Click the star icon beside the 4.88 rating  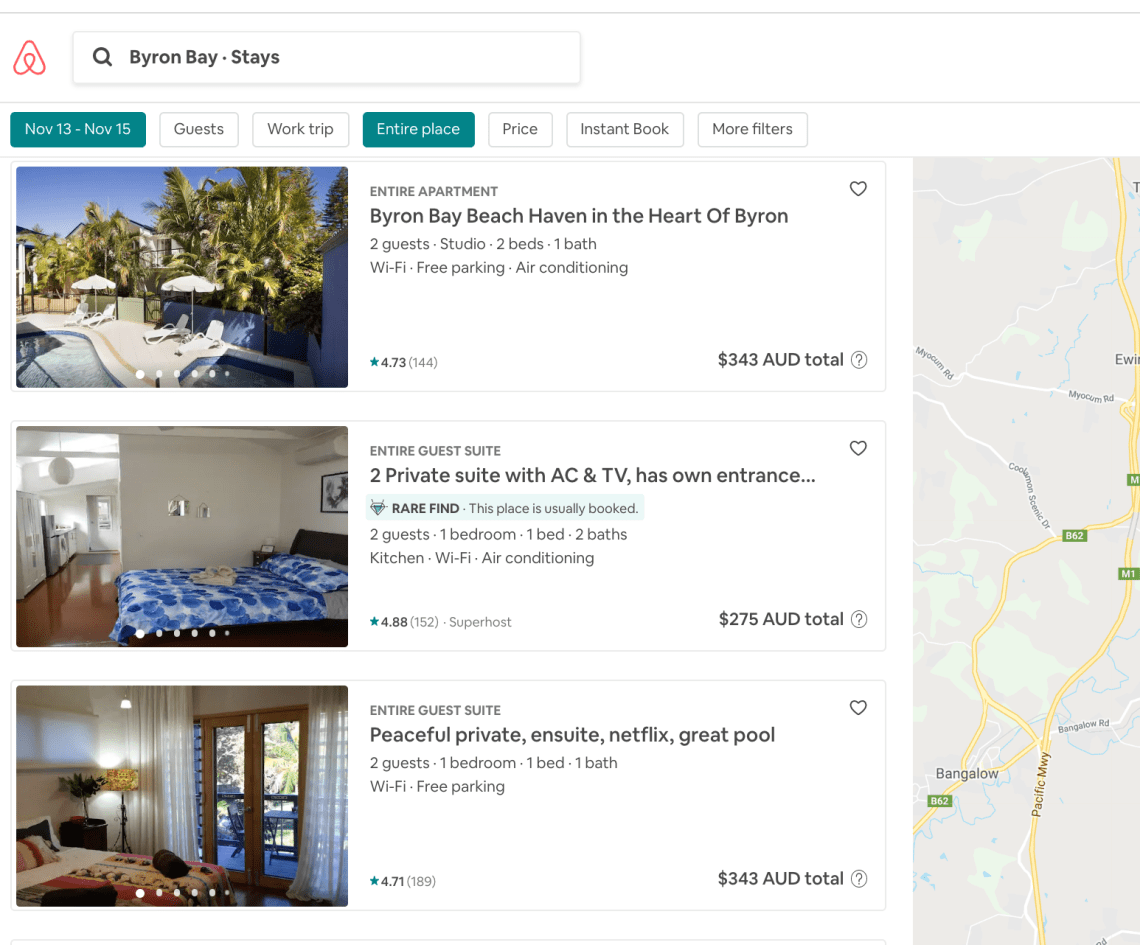click(374, 621)
